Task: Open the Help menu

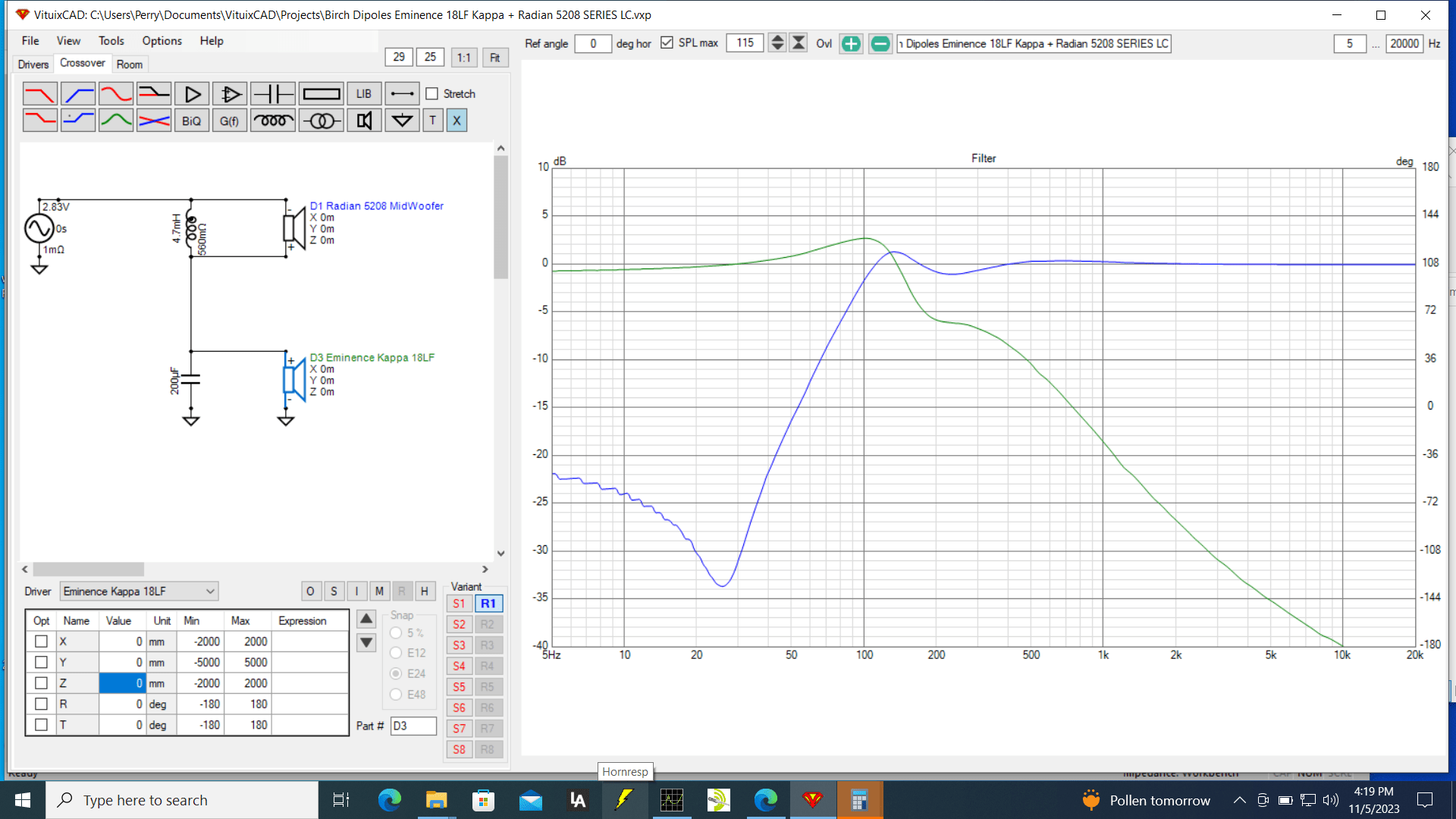Action: click(x=212, y=41)
